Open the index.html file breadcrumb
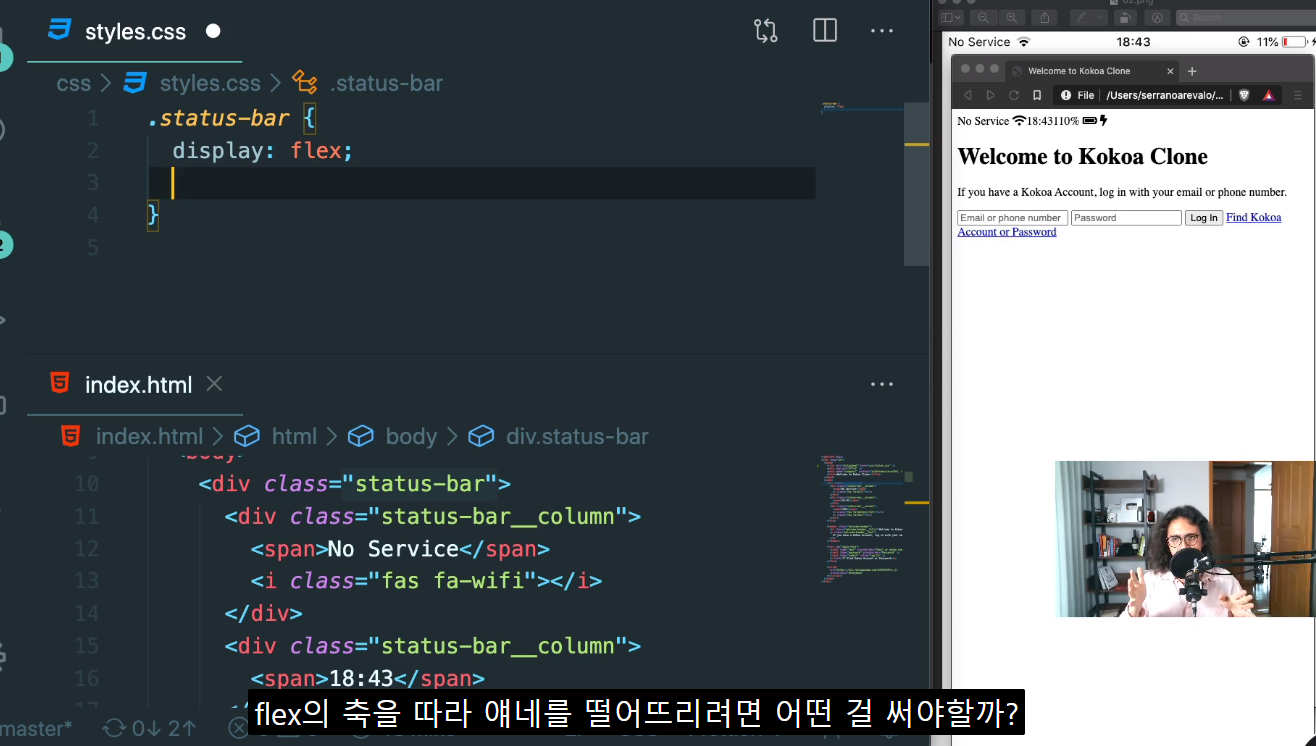This screenshot has height=746, width=1316. pos(131,437)
